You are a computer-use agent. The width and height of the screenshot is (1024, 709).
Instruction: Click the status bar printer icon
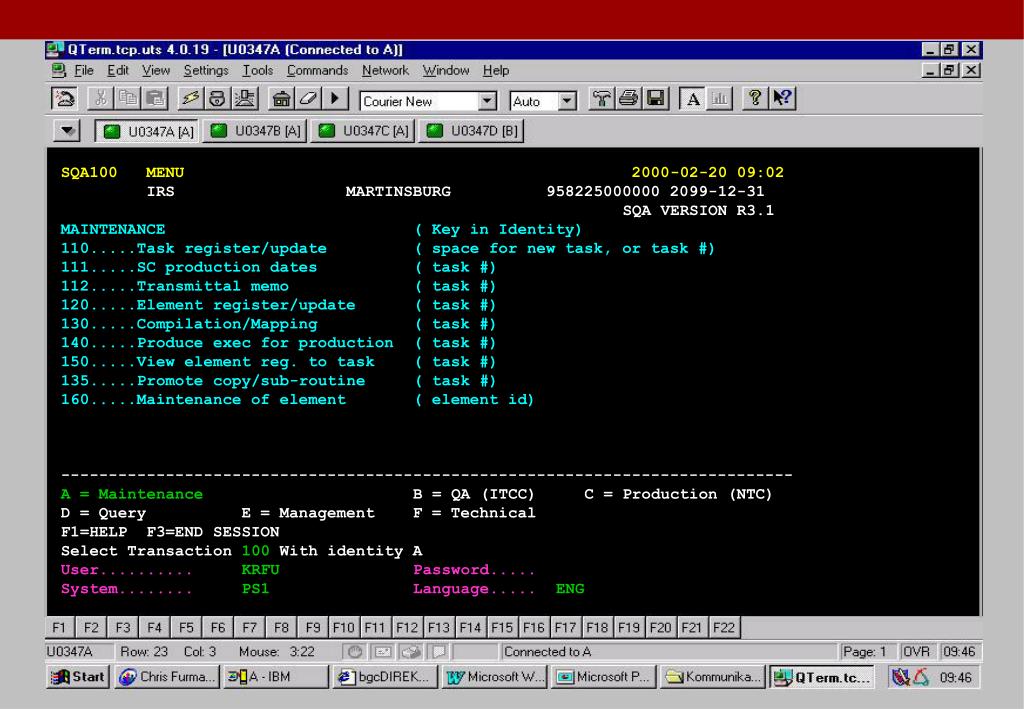tap(411, 652)
